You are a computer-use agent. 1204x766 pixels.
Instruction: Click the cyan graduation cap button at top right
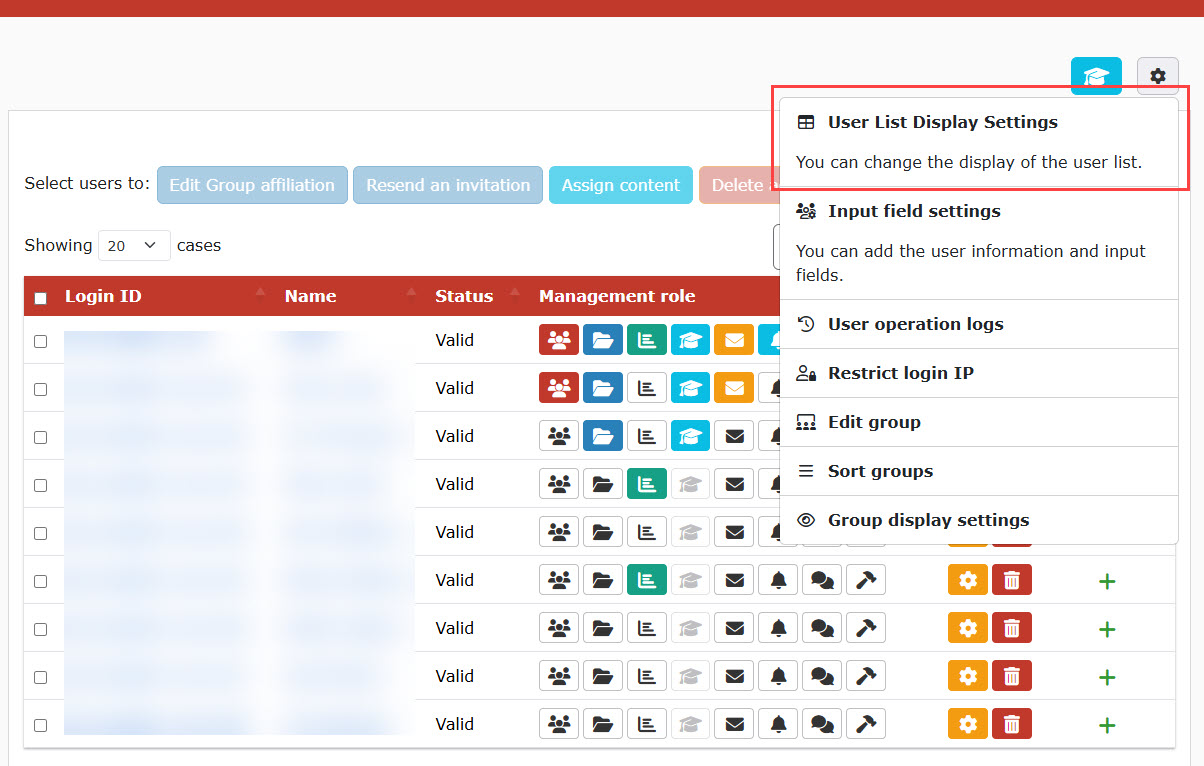[x=1096, y=76]
